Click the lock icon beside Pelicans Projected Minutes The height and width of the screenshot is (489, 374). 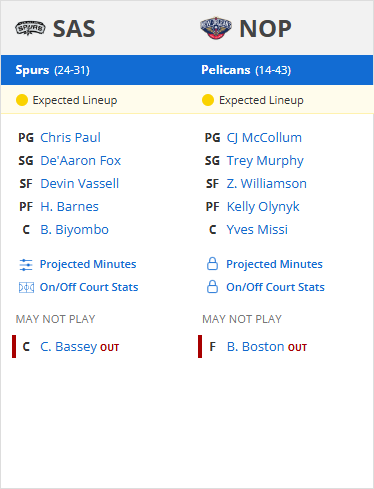click(212, 264)
